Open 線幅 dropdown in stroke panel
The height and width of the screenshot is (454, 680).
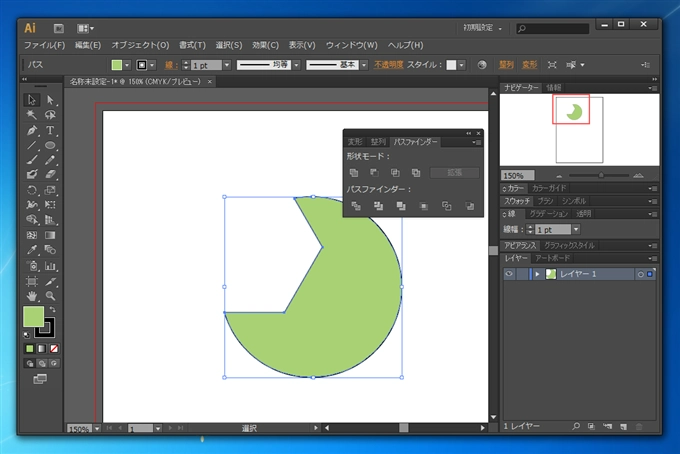(576, 229)
